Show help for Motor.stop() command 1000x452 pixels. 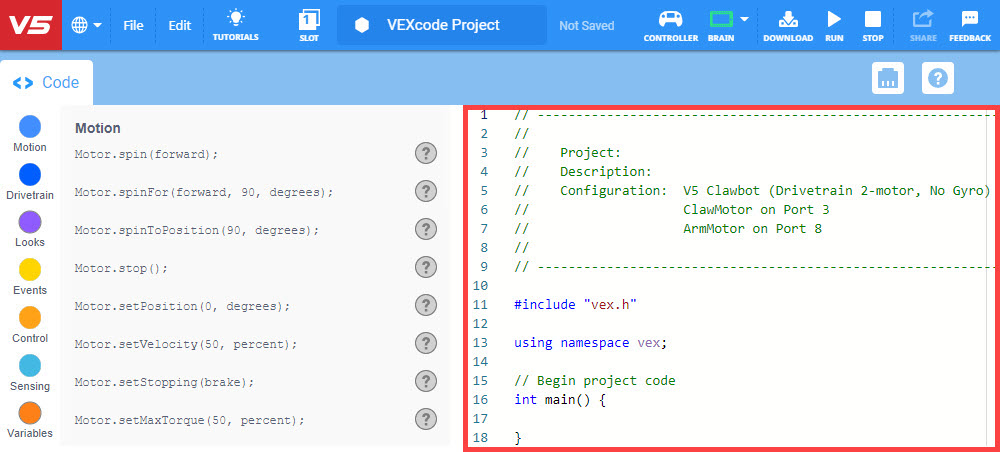click(x=426, y=267)
